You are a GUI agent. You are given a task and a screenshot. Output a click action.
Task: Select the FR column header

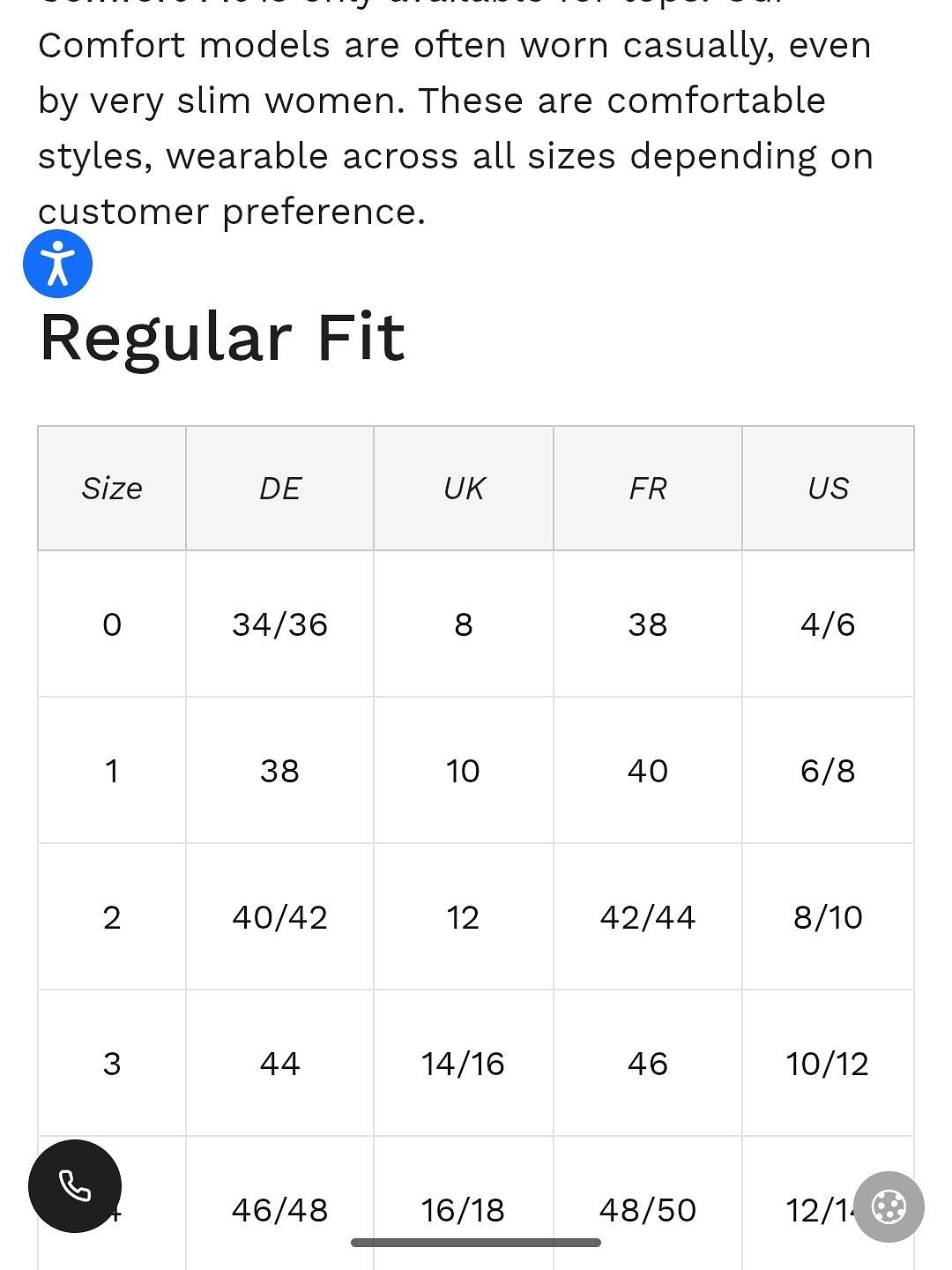point(648,489)
